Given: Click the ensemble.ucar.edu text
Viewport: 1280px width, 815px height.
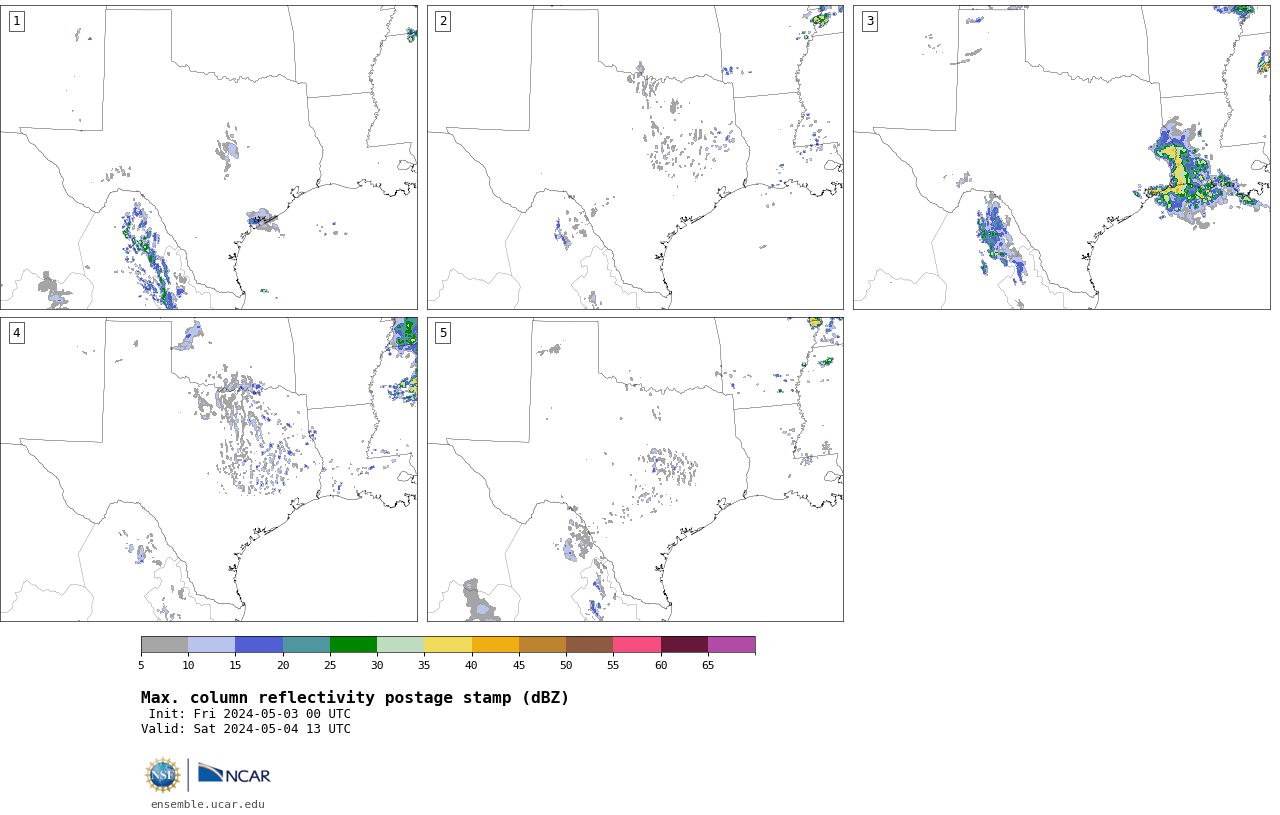Looking at the screenshot, I should (x=208, y=804).
